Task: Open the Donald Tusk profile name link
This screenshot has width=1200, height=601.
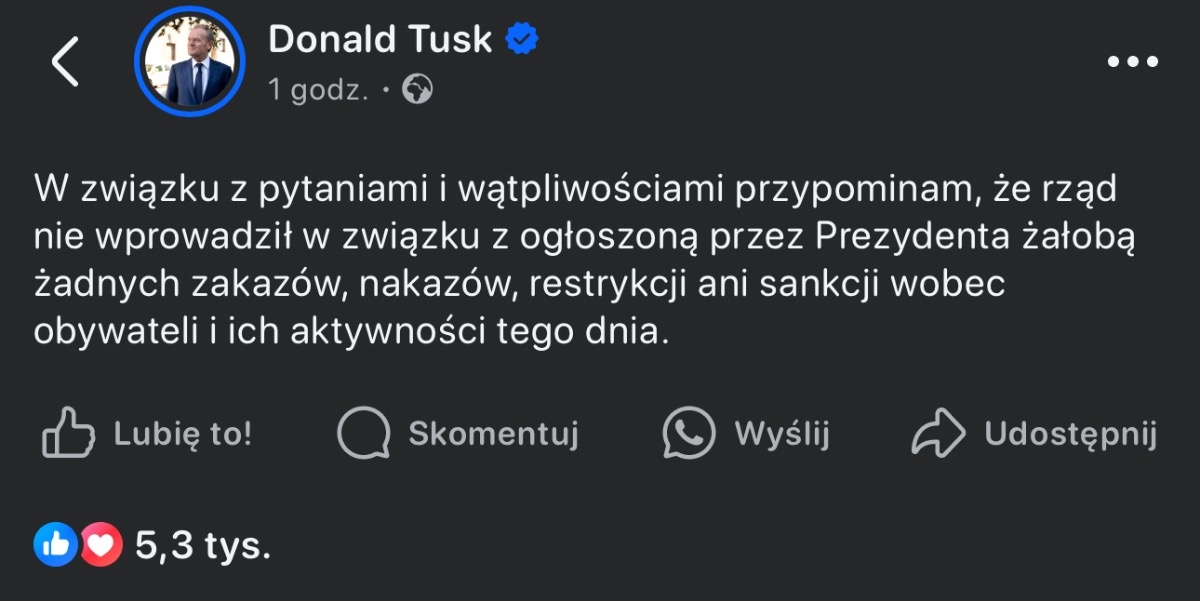Action: point(380,39)
